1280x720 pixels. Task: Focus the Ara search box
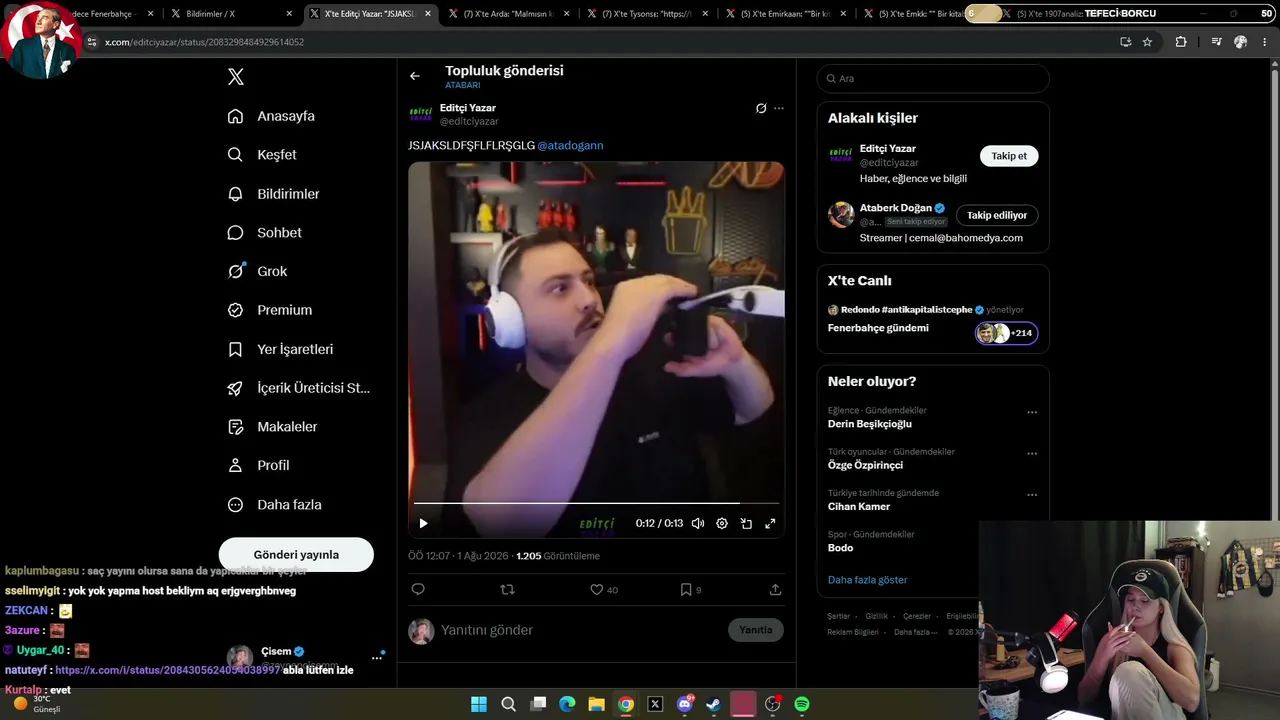click(933, 78)
